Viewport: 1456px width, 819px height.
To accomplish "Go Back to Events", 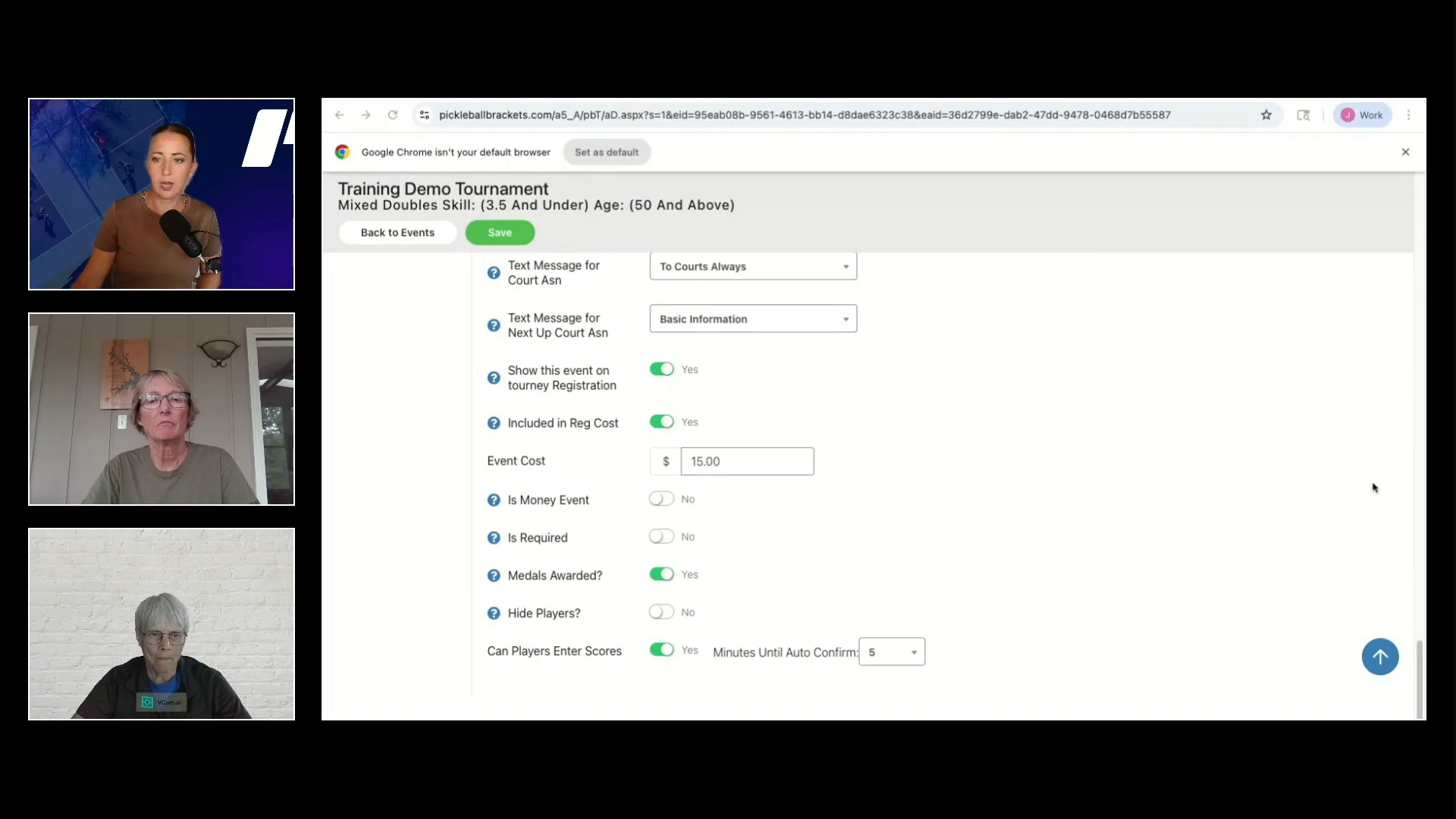I will click(x=397, y=233).
